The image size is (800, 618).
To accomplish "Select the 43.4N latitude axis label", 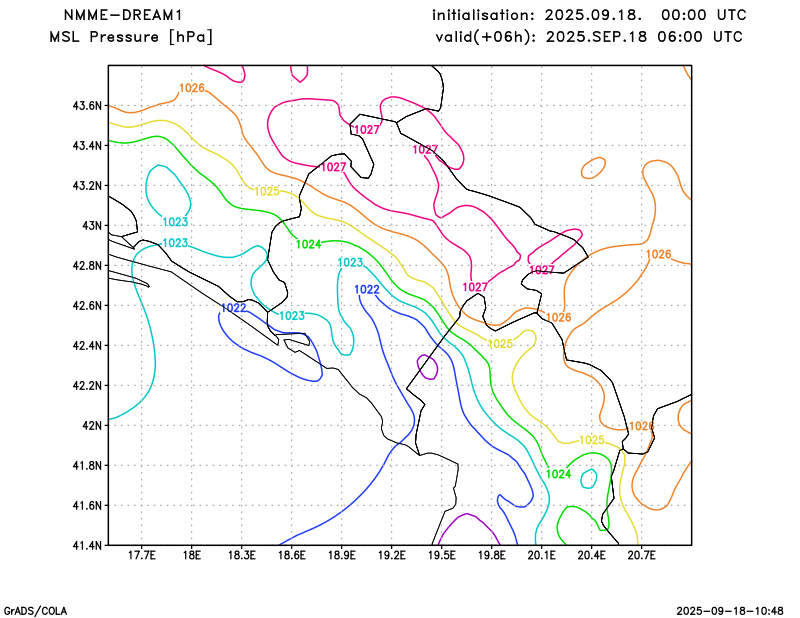I will coord(87,145).
